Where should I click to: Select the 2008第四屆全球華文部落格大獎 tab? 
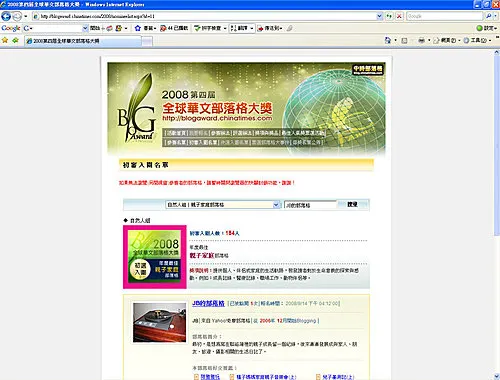83,41
